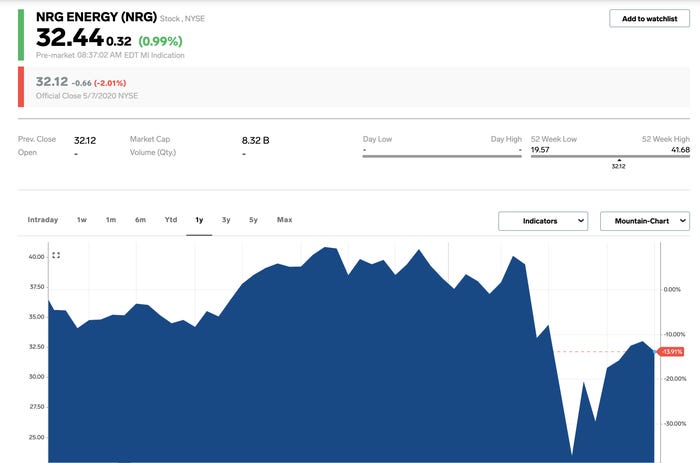Select the 5y time range tab
Image resolution: width=700 pixels, height=463 pixels.
coord(253,220)
